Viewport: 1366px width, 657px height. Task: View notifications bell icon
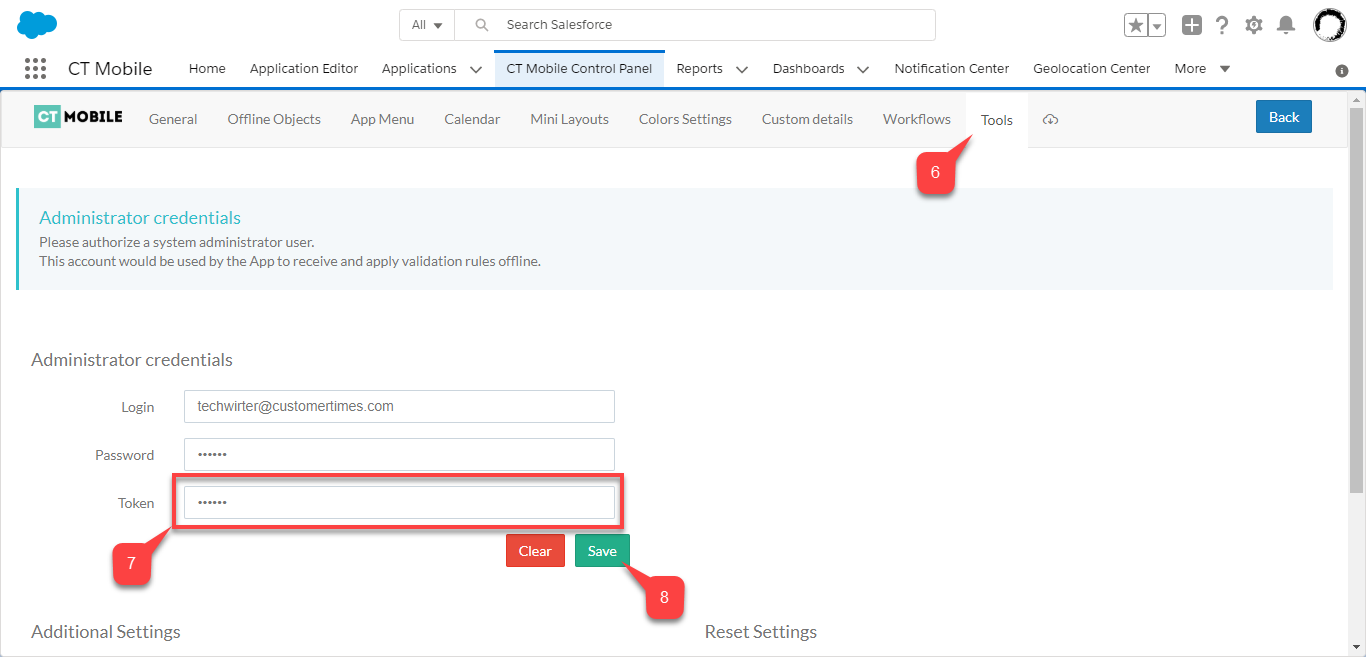[1286, 25]
